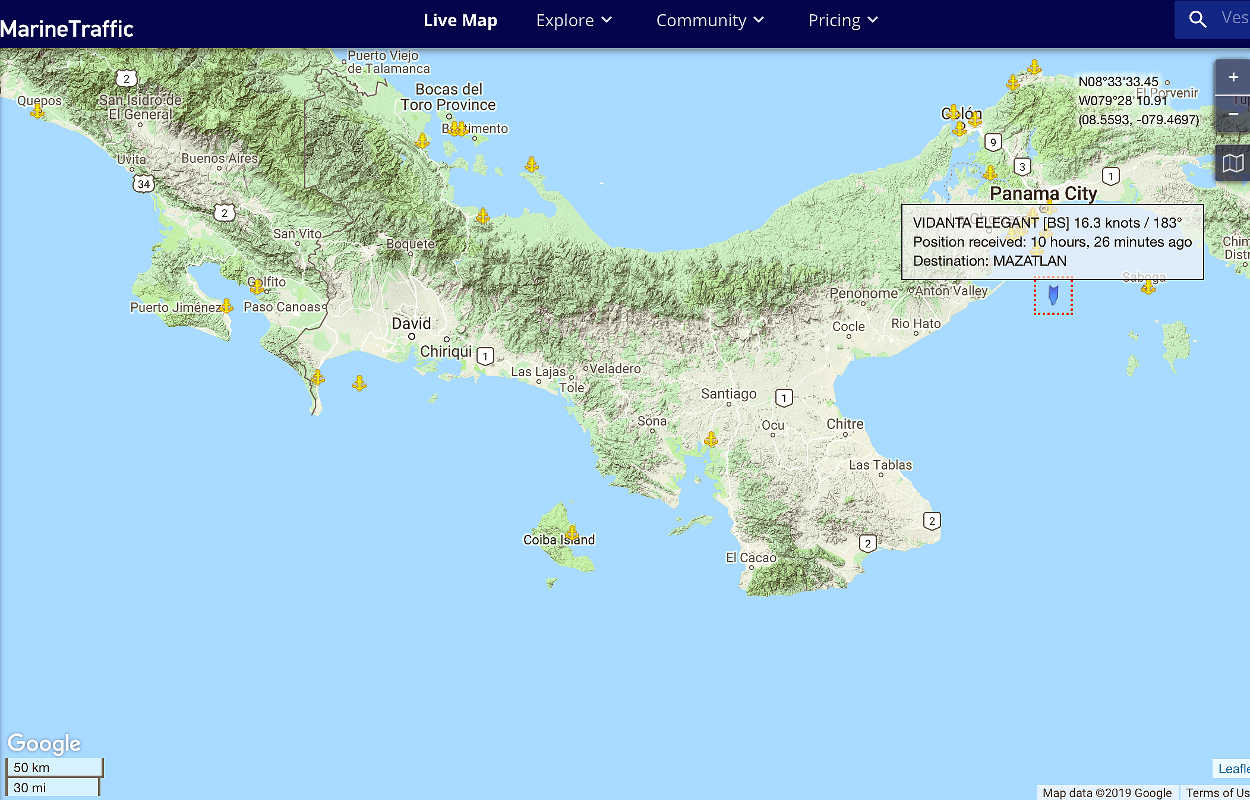Zoom out with the minus button
Image resolution: width=1250 pixels, height=800 pixels.
point(1233,116)
